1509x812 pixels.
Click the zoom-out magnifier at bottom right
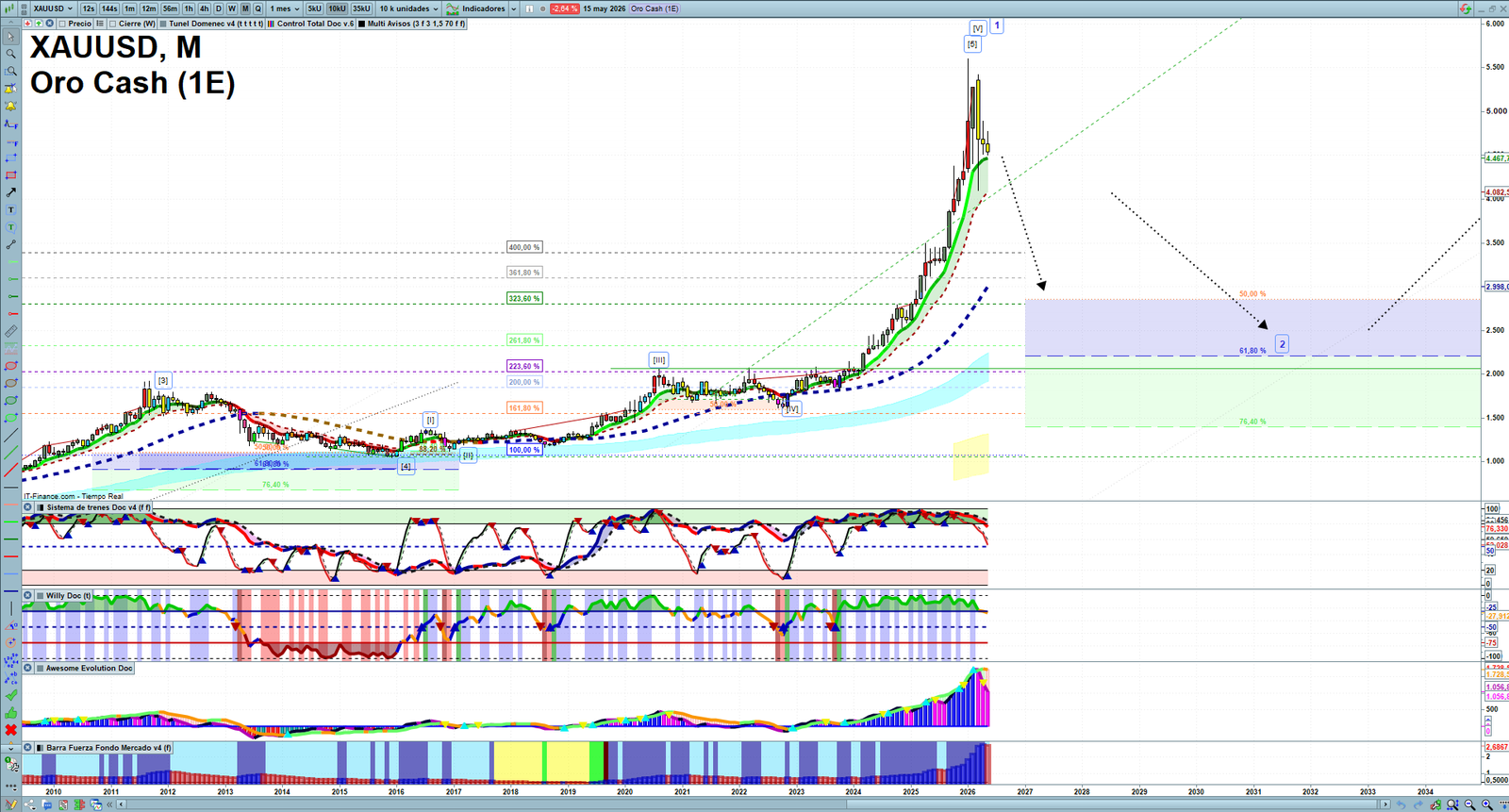[1470, 804]
